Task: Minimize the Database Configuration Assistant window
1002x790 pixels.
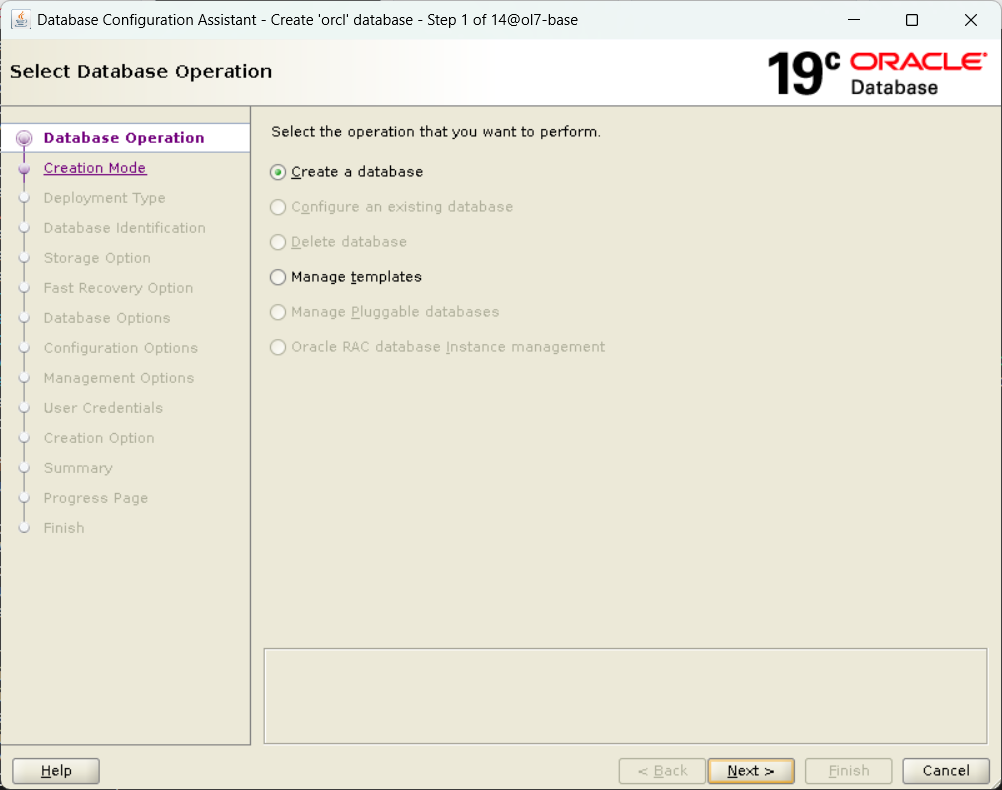Action: click(854, 20)
